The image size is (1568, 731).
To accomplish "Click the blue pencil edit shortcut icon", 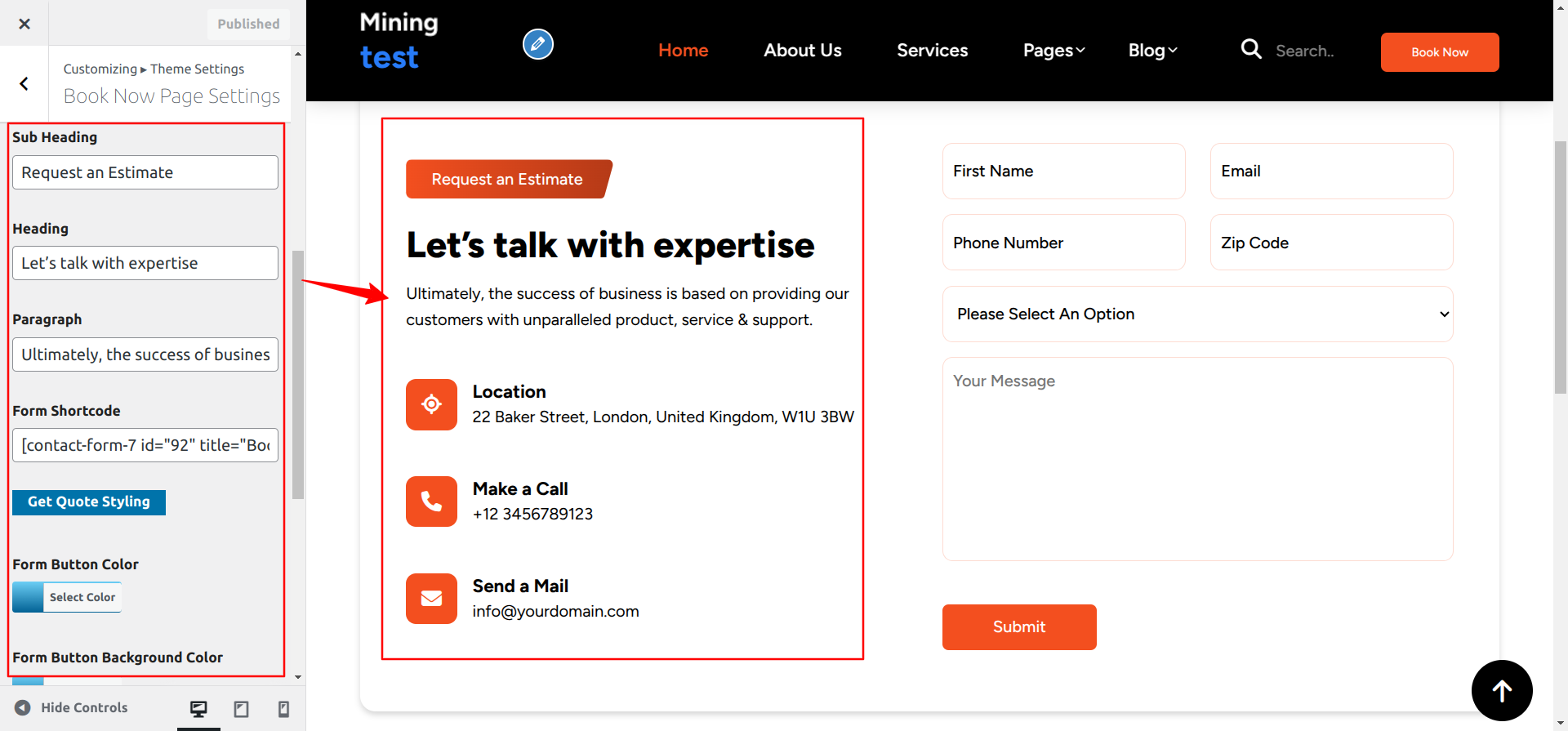I will click(537, 44).
